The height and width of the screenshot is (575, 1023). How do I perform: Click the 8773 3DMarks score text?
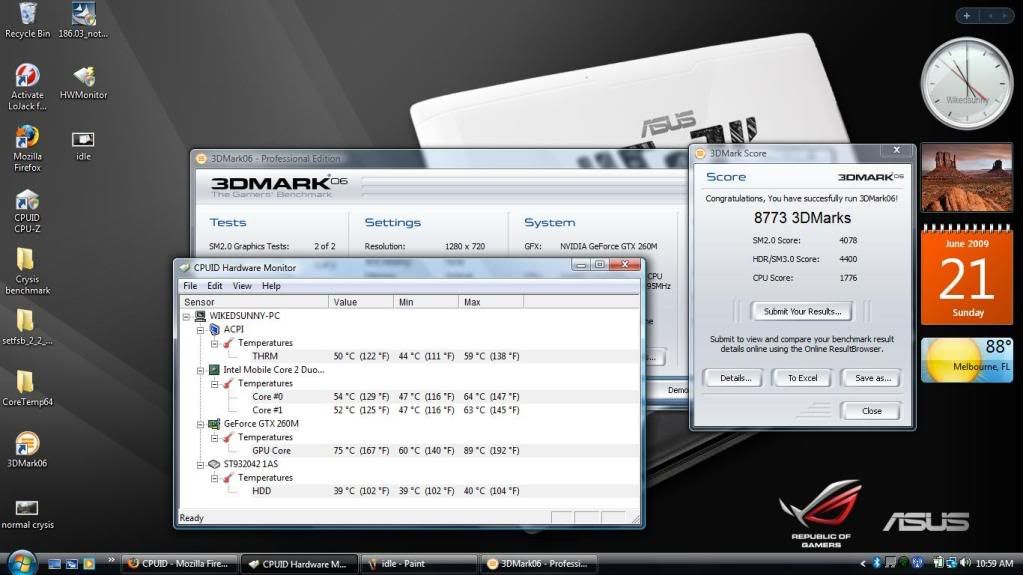click(802, 218)
